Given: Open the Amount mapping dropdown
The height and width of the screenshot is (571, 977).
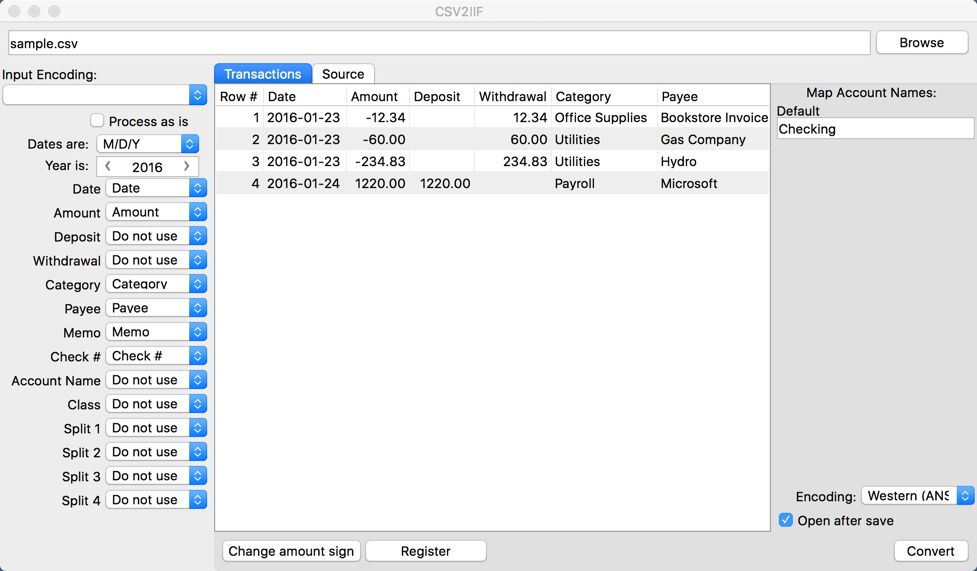Looking at the screenshot, I should click(x=156, y=212).
